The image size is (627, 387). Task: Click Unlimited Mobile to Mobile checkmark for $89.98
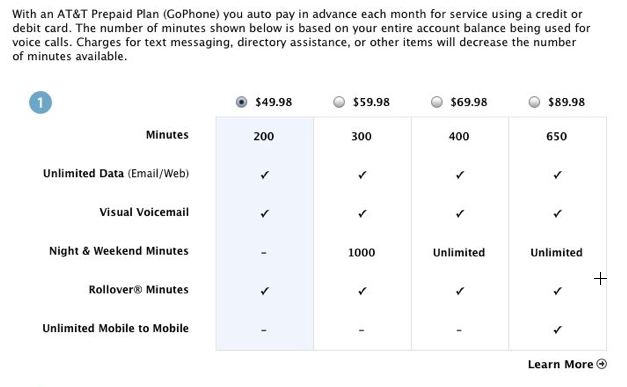click(557, 330)
